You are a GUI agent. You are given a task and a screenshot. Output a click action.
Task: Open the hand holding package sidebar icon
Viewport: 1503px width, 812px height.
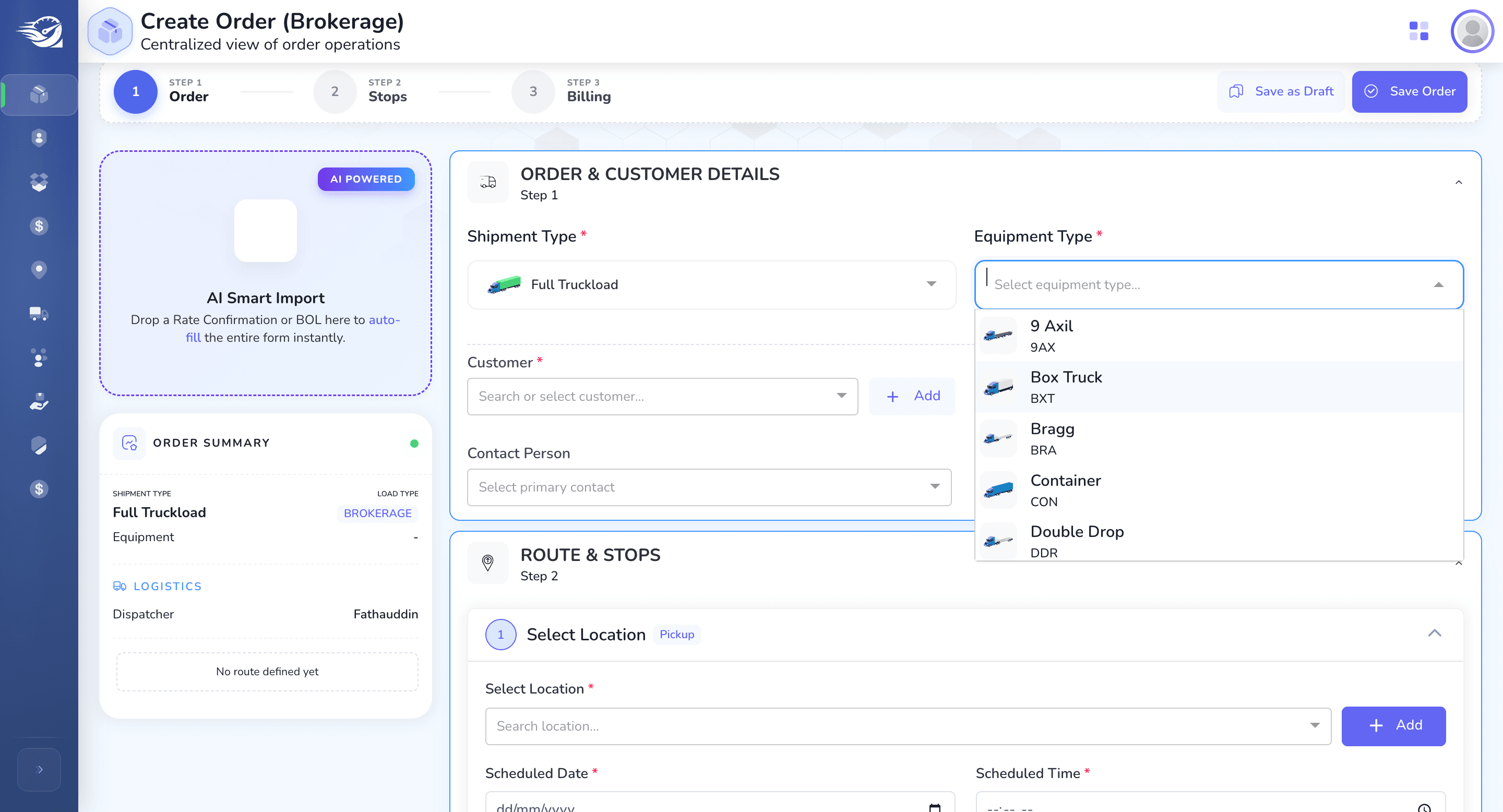tap(39, 401)
